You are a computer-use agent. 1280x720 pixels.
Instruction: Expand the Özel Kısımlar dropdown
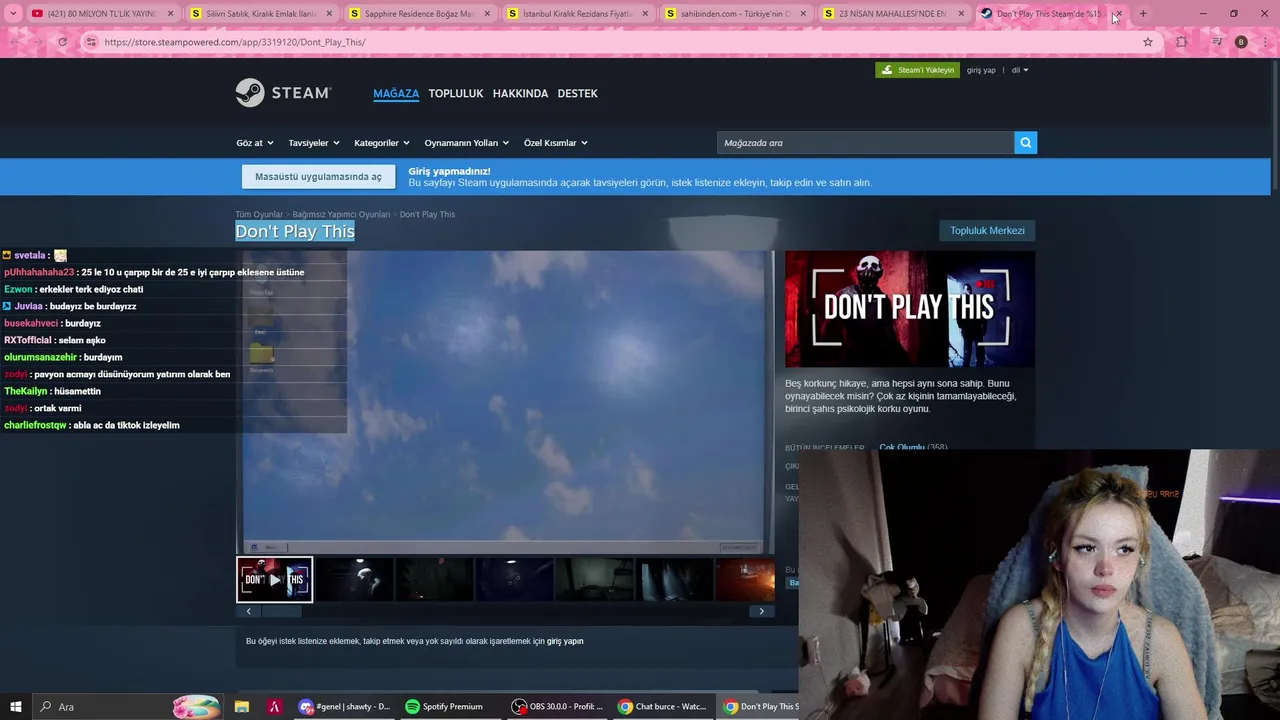(555, 143)
